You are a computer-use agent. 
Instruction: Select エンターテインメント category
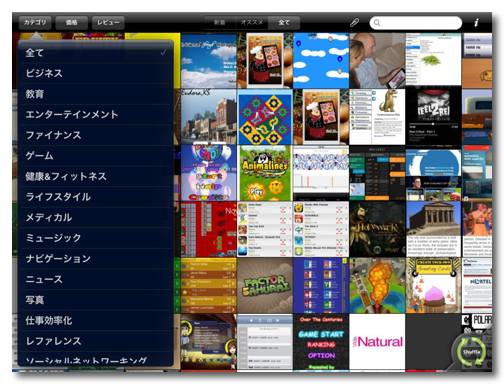pos(96,114)
